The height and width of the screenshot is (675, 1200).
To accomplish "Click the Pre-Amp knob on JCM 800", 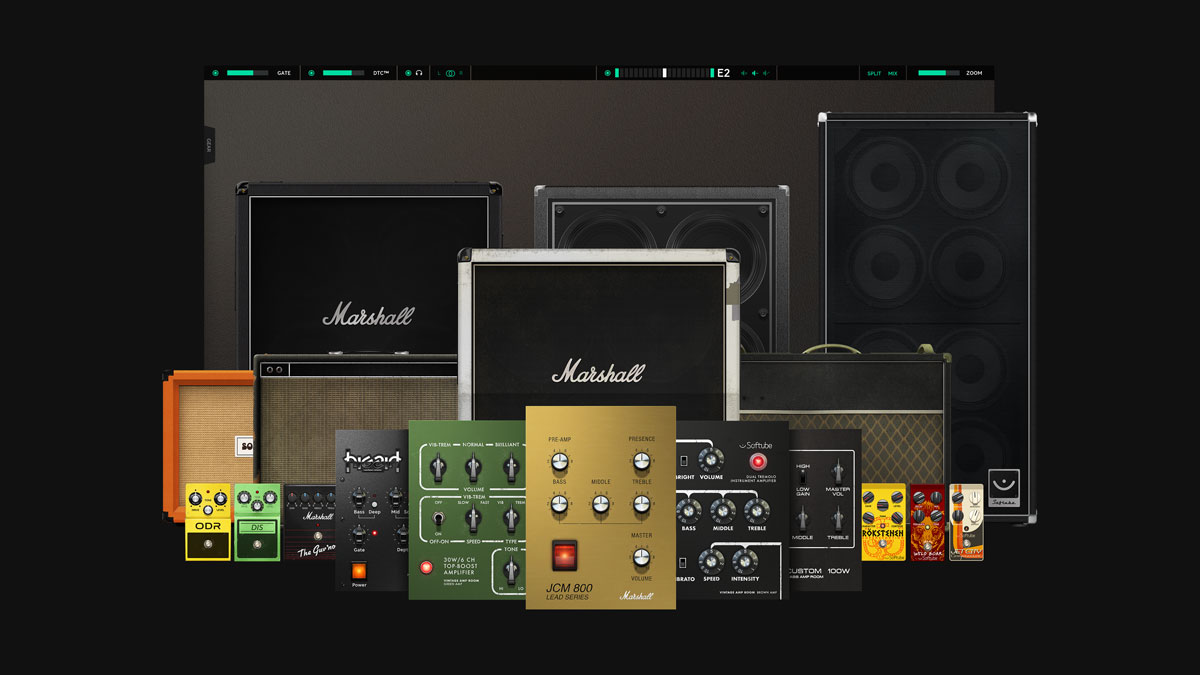I will 559,460.
